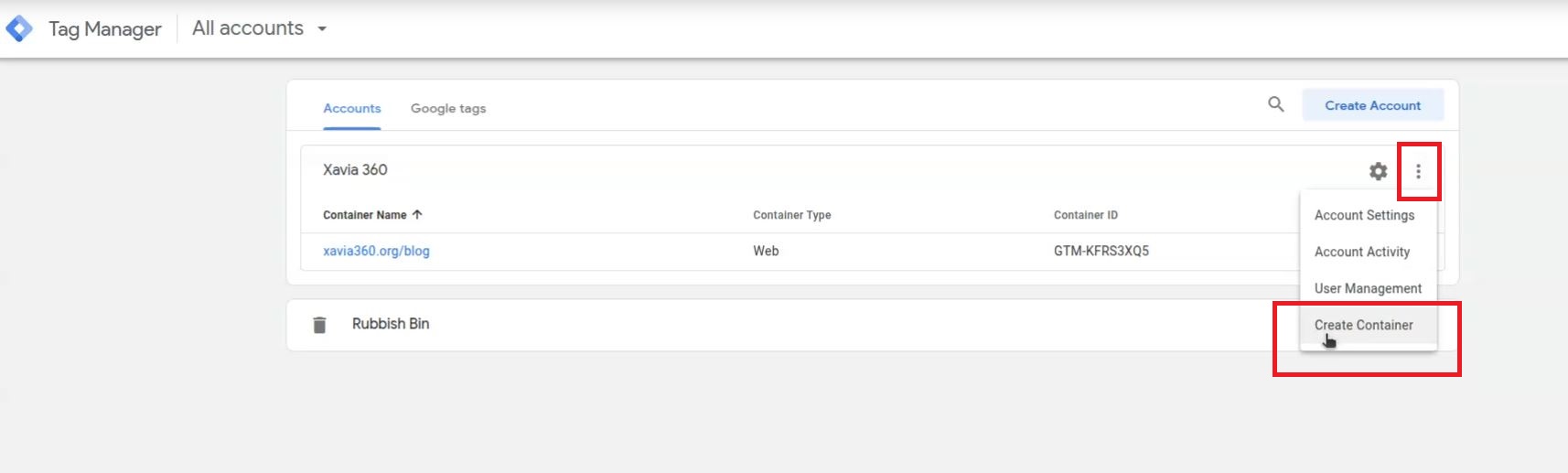The width and height of the screenshot is (1568, 473).
Task: Click the Web container type cell
Action: pyautogui.click(x=766, y=251)
